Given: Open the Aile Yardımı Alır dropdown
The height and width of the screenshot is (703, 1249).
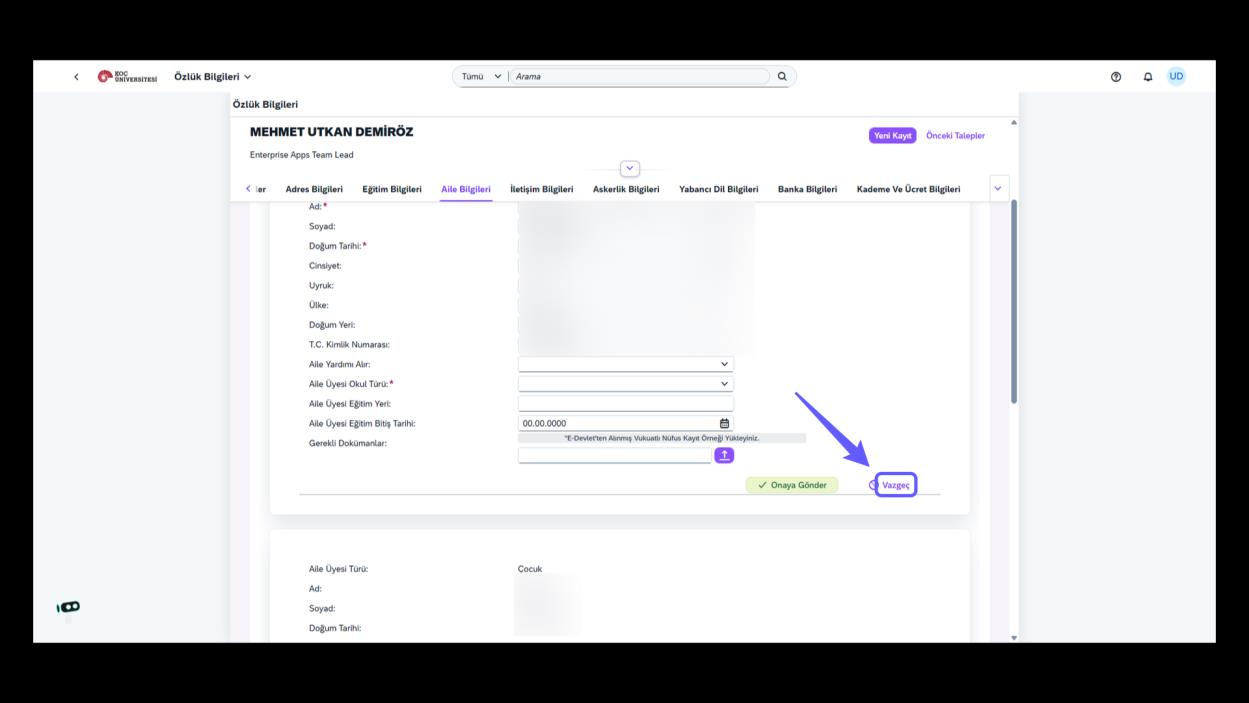Looking at the screenshot, I should 626,365.
